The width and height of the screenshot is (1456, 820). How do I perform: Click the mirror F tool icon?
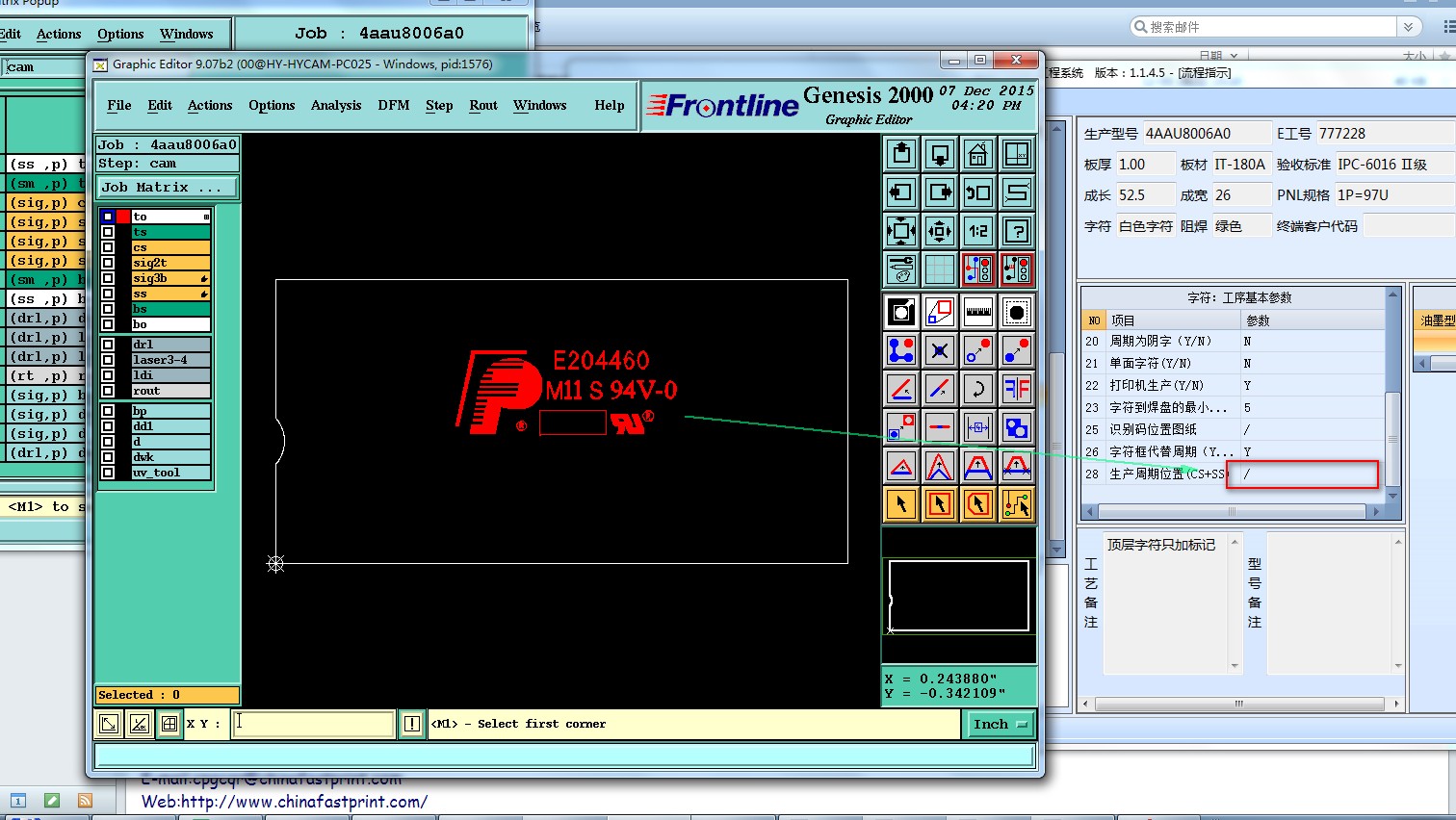[1017, 389]
